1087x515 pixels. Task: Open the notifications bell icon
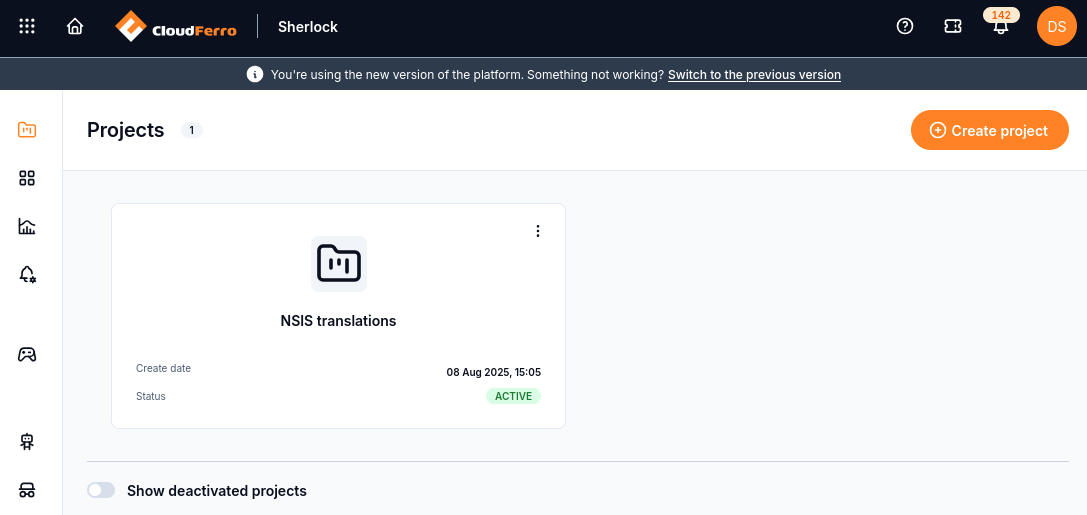[x=1000, y=28]
